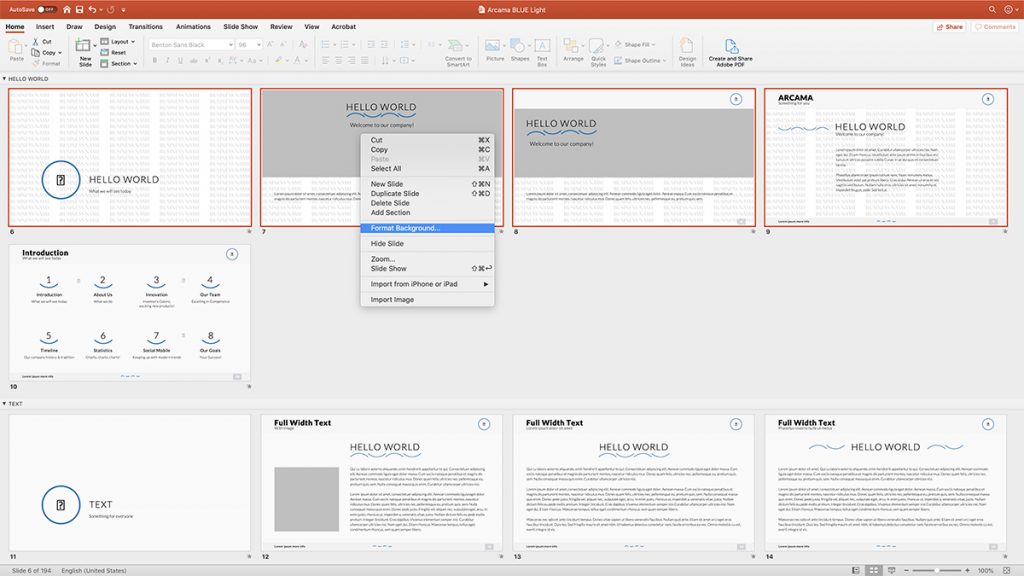Image resolution: width=1024 pixels, height=576 pixels.
Task: Click the Comments button
Action: tap(995, 27)
